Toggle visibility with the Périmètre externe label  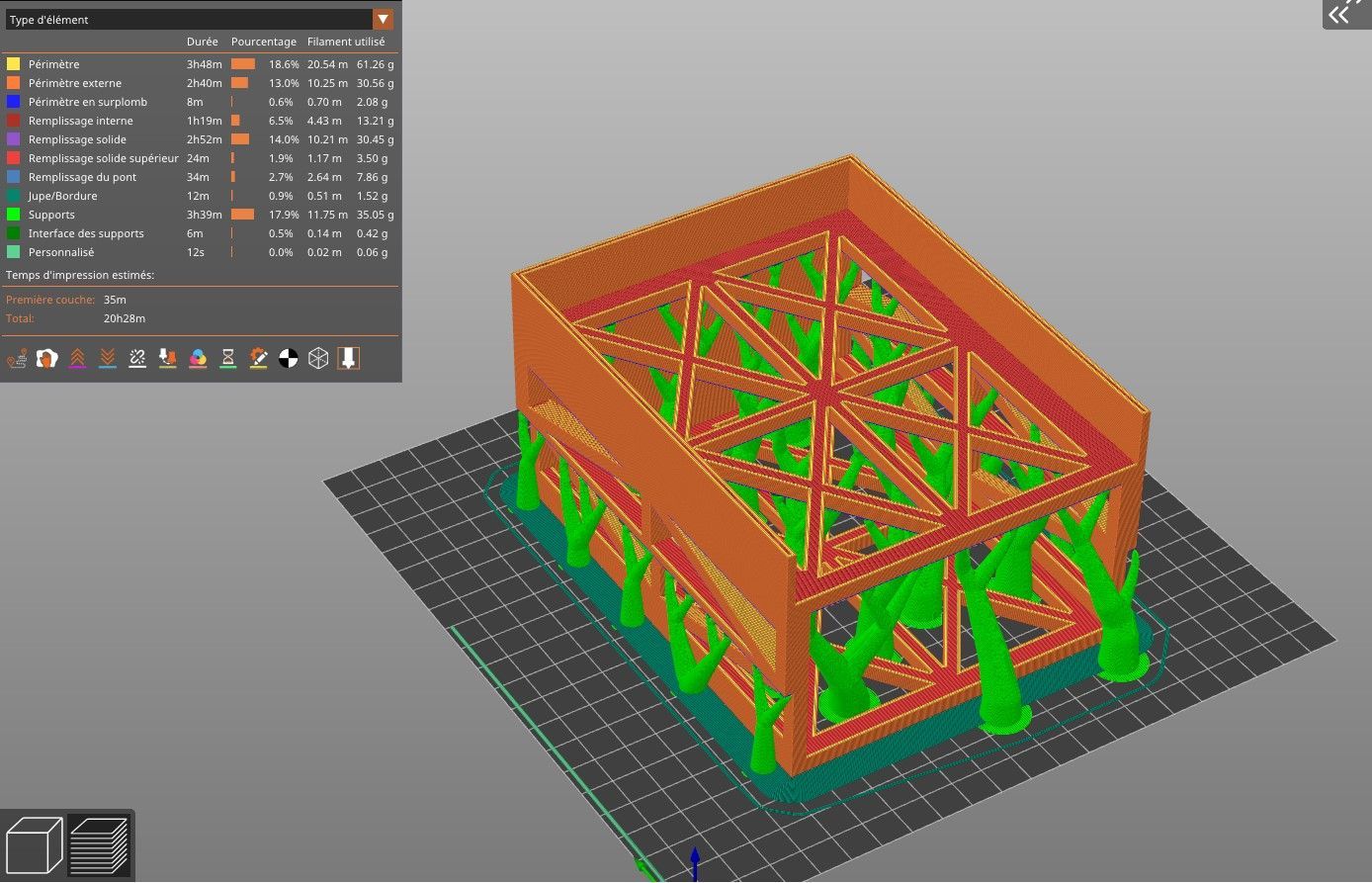click(x=75, y=83)
